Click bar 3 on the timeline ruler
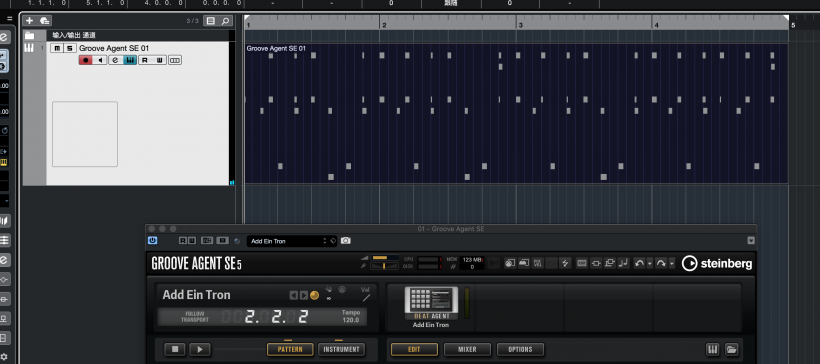The width and height of the screenshot is (820, 364). pyautogui.click(x=520, y=25)
